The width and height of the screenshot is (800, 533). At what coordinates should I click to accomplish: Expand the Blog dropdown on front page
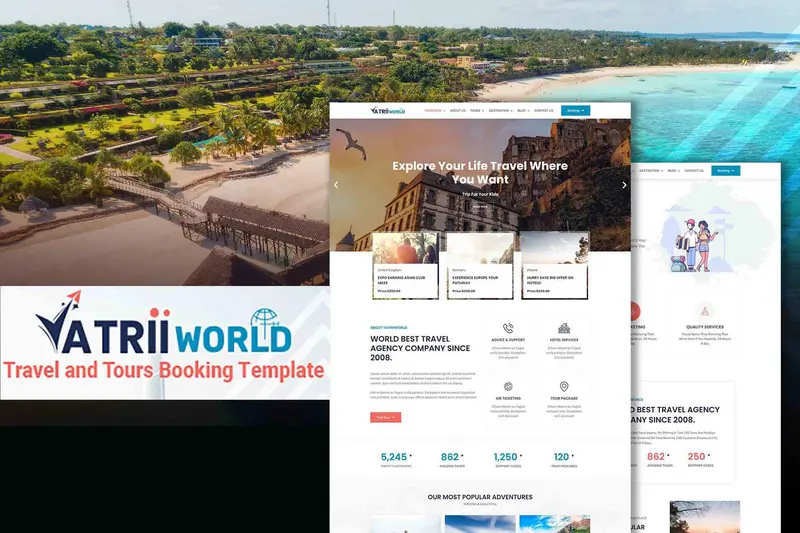(523, 111)
